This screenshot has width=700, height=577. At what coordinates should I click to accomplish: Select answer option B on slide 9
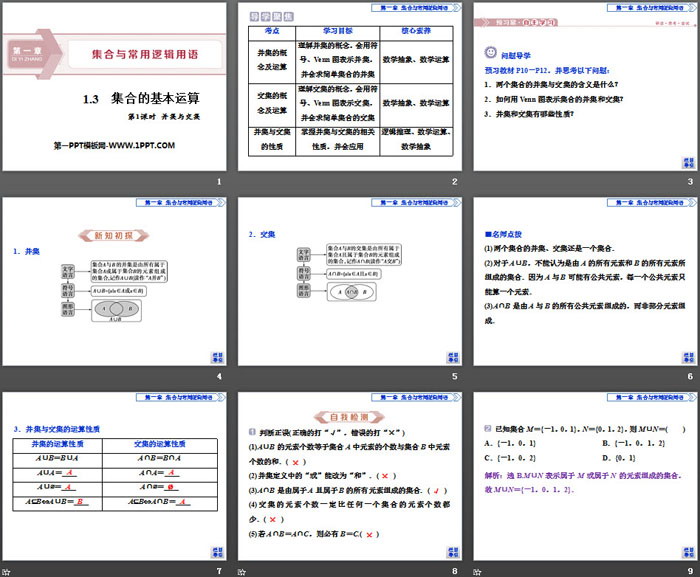pyautogui.click(x=623, y=440)
